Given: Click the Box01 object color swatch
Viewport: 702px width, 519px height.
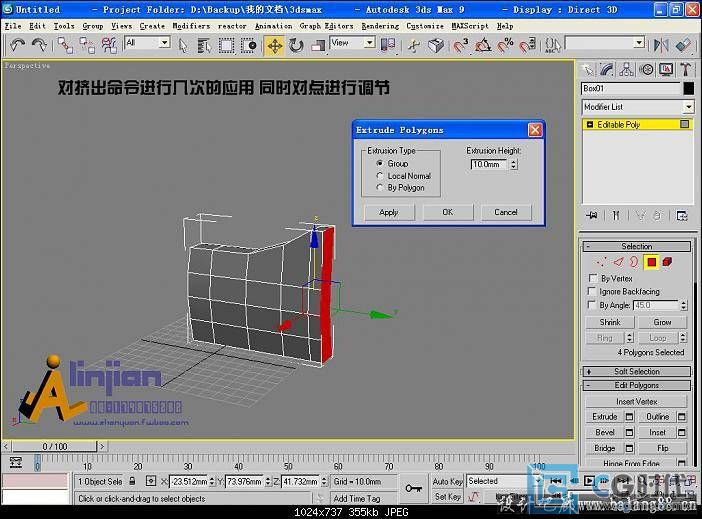Looking at the screenshot, I should (x=689, y=88).
